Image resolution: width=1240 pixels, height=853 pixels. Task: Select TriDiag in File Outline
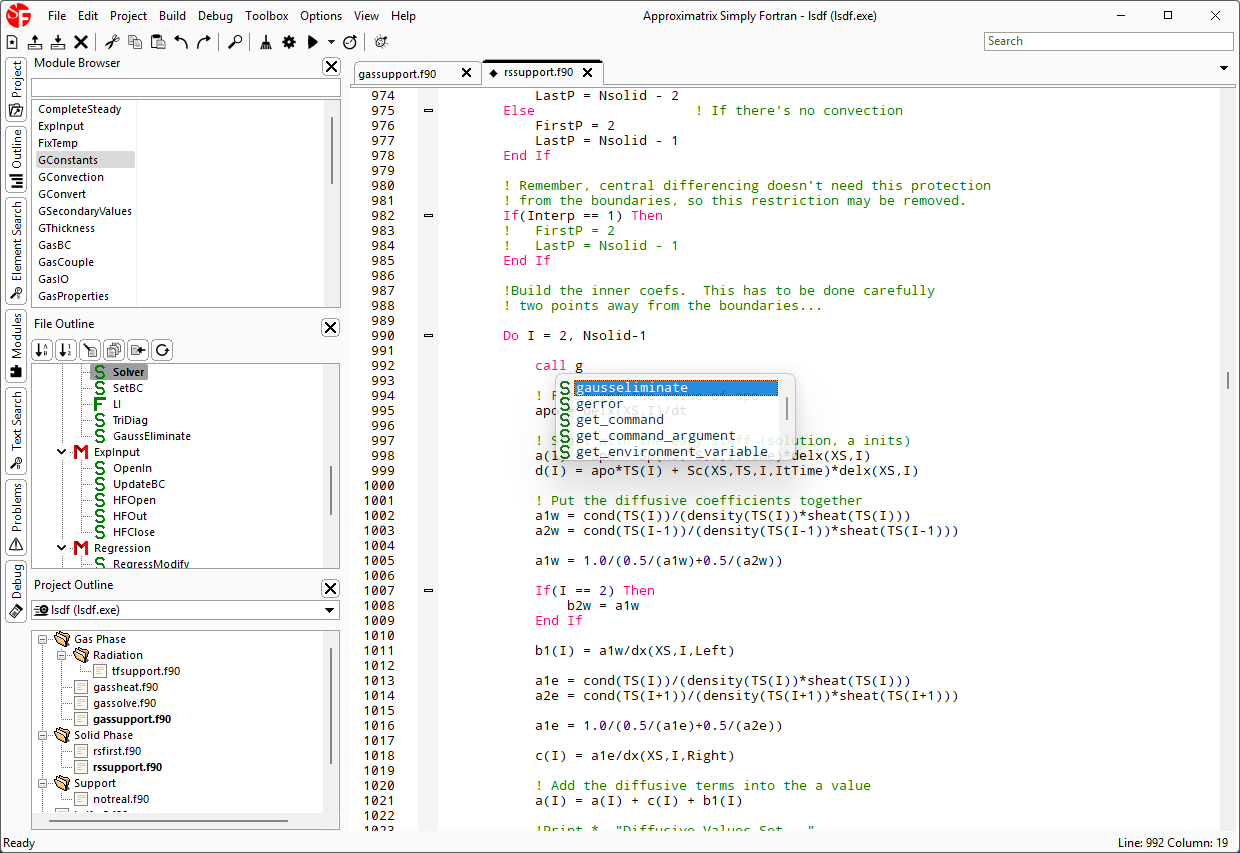pos(130,420)
